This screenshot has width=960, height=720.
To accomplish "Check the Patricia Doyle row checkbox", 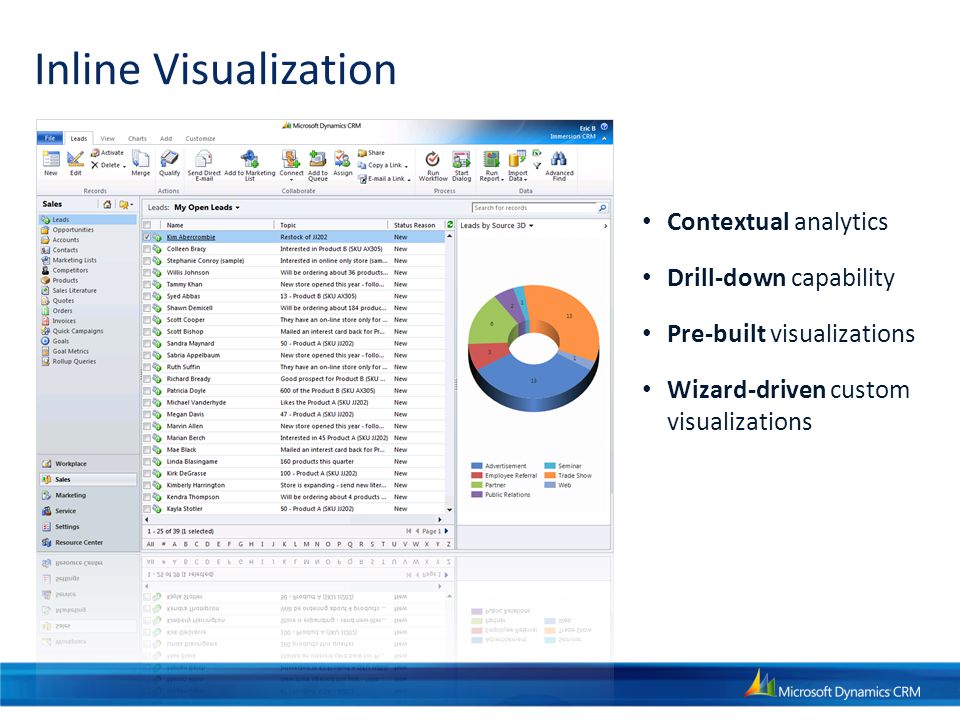I will [147, 391].
